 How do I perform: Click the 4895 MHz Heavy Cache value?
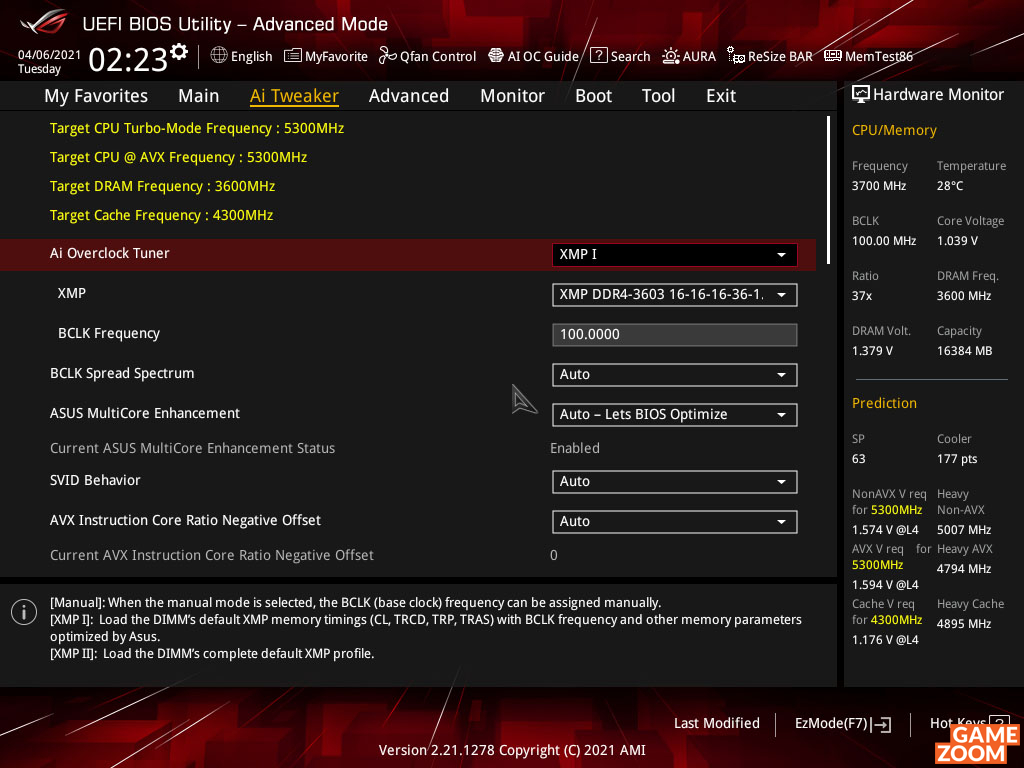pos(964,624)
